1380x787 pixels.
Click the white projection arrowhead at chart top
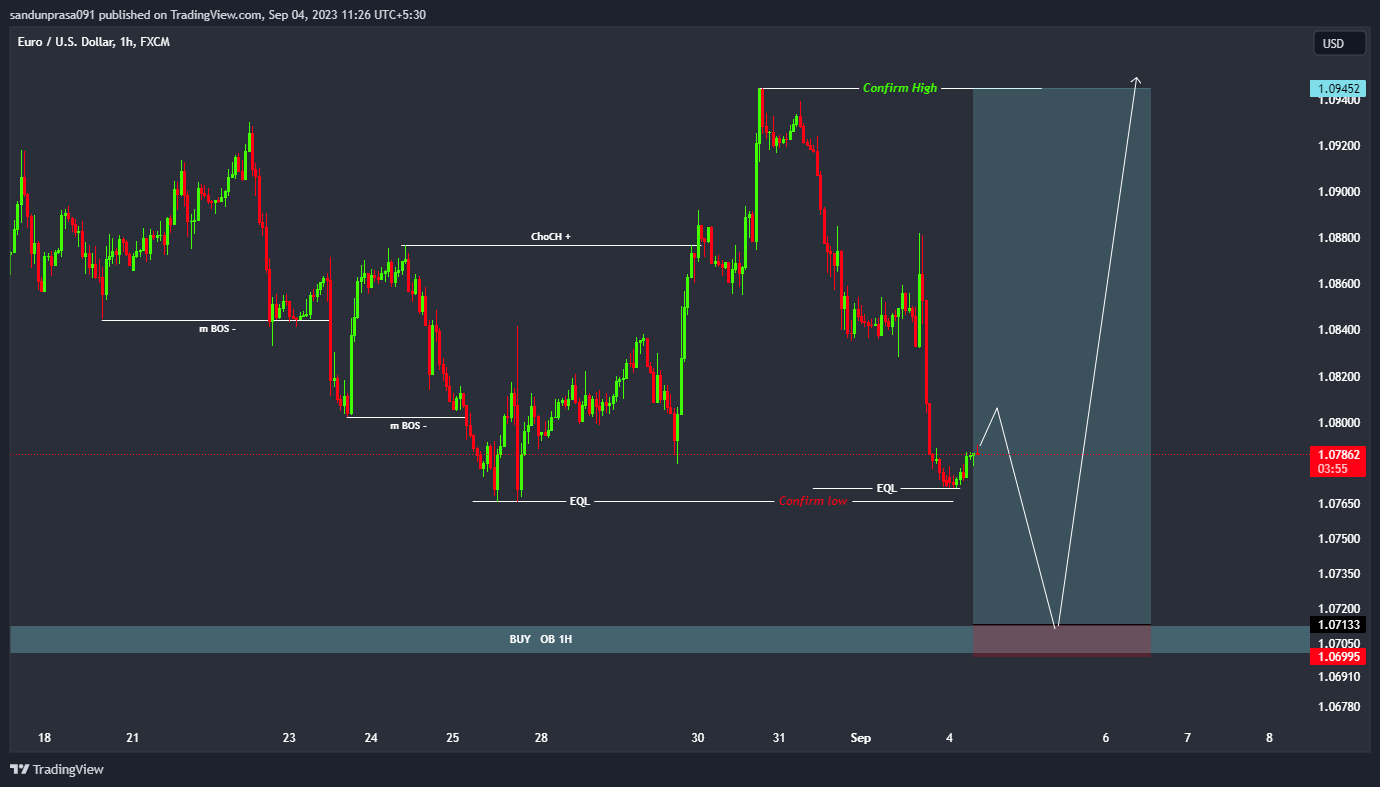click(x=1136, y=79)
